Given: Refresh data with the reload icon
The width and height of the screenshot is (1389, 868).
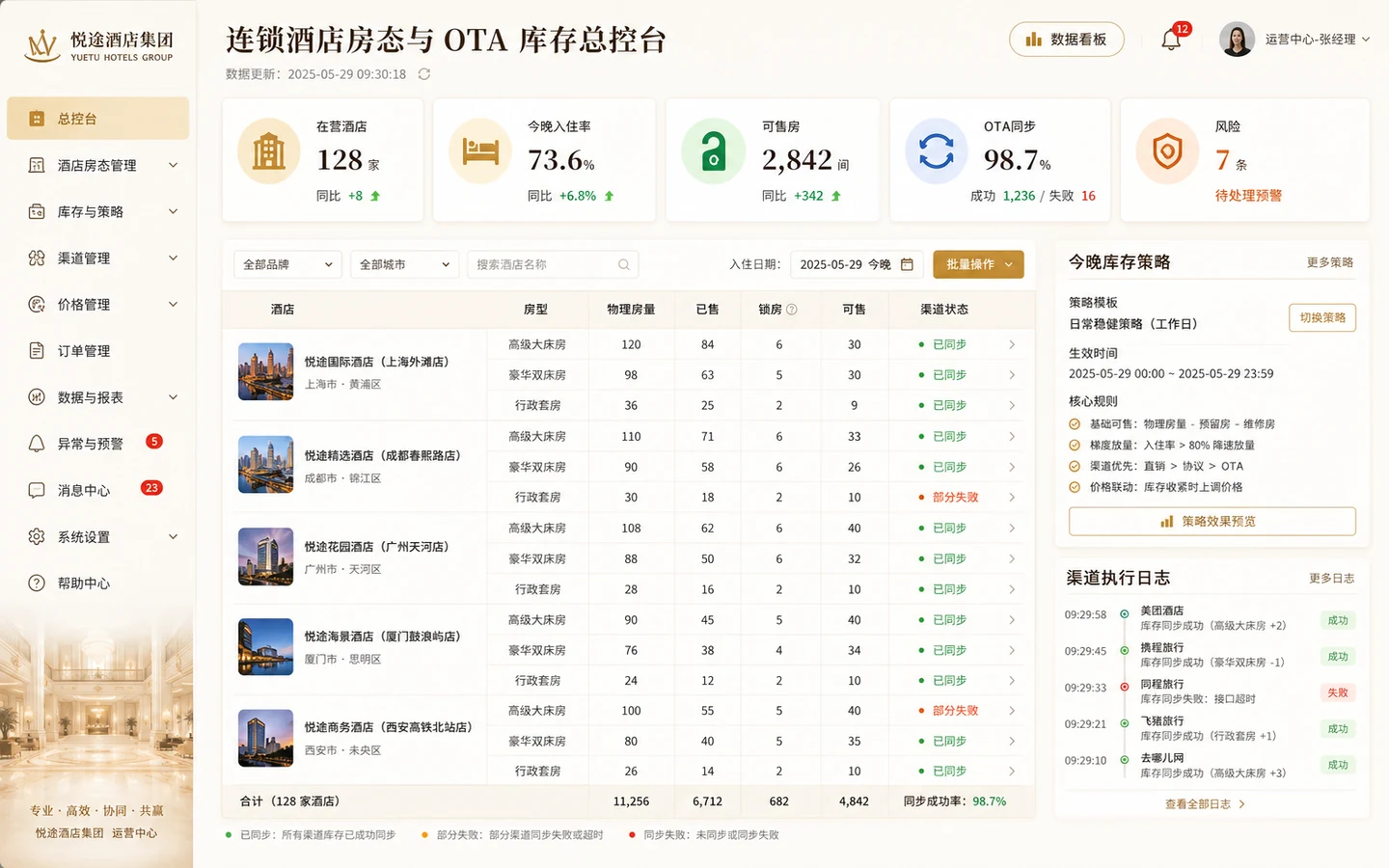Looking at the screenshot, I should [424, 74].
